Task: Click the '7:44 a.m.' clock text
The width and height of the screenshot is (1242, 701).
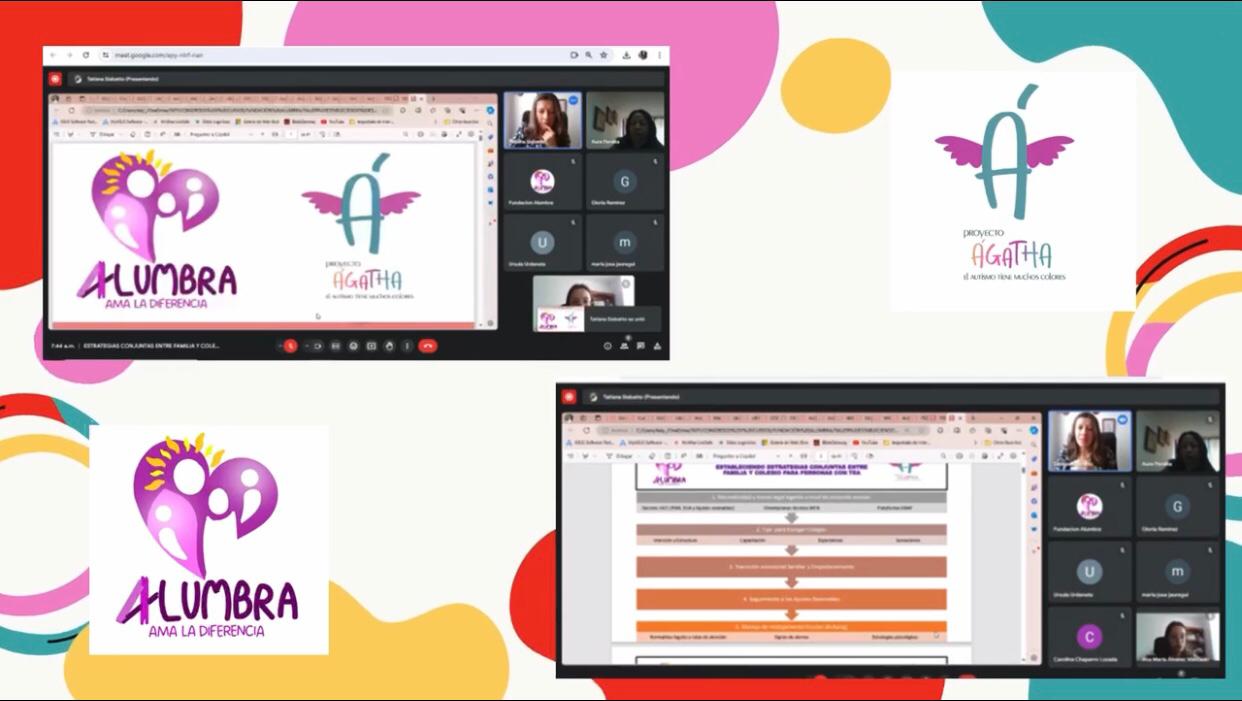Action: [64, 346]
